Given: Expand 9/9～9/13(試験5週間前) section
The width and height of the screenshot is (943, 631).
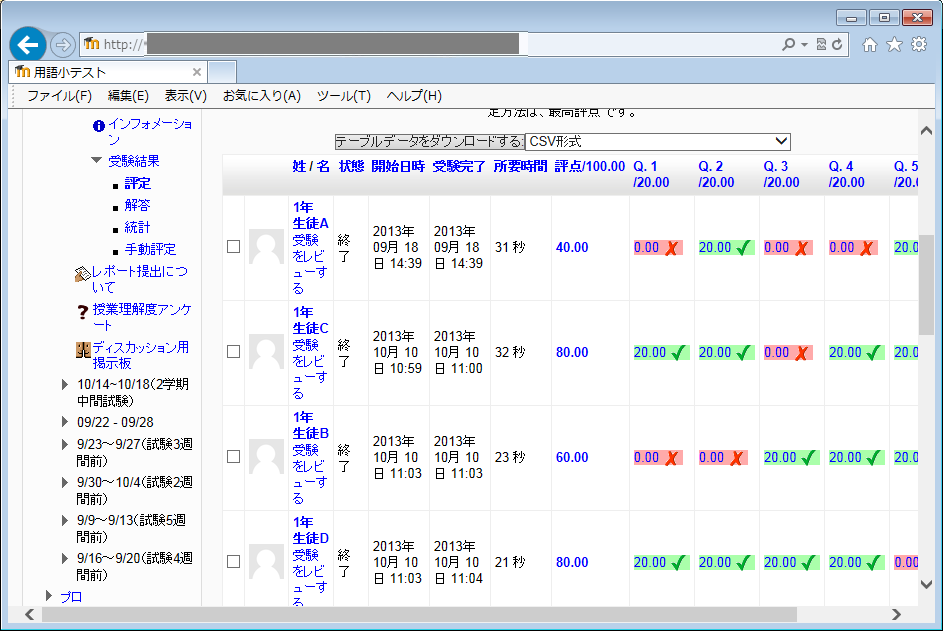Looking at the screenshot, I should [x=65, y=520].
